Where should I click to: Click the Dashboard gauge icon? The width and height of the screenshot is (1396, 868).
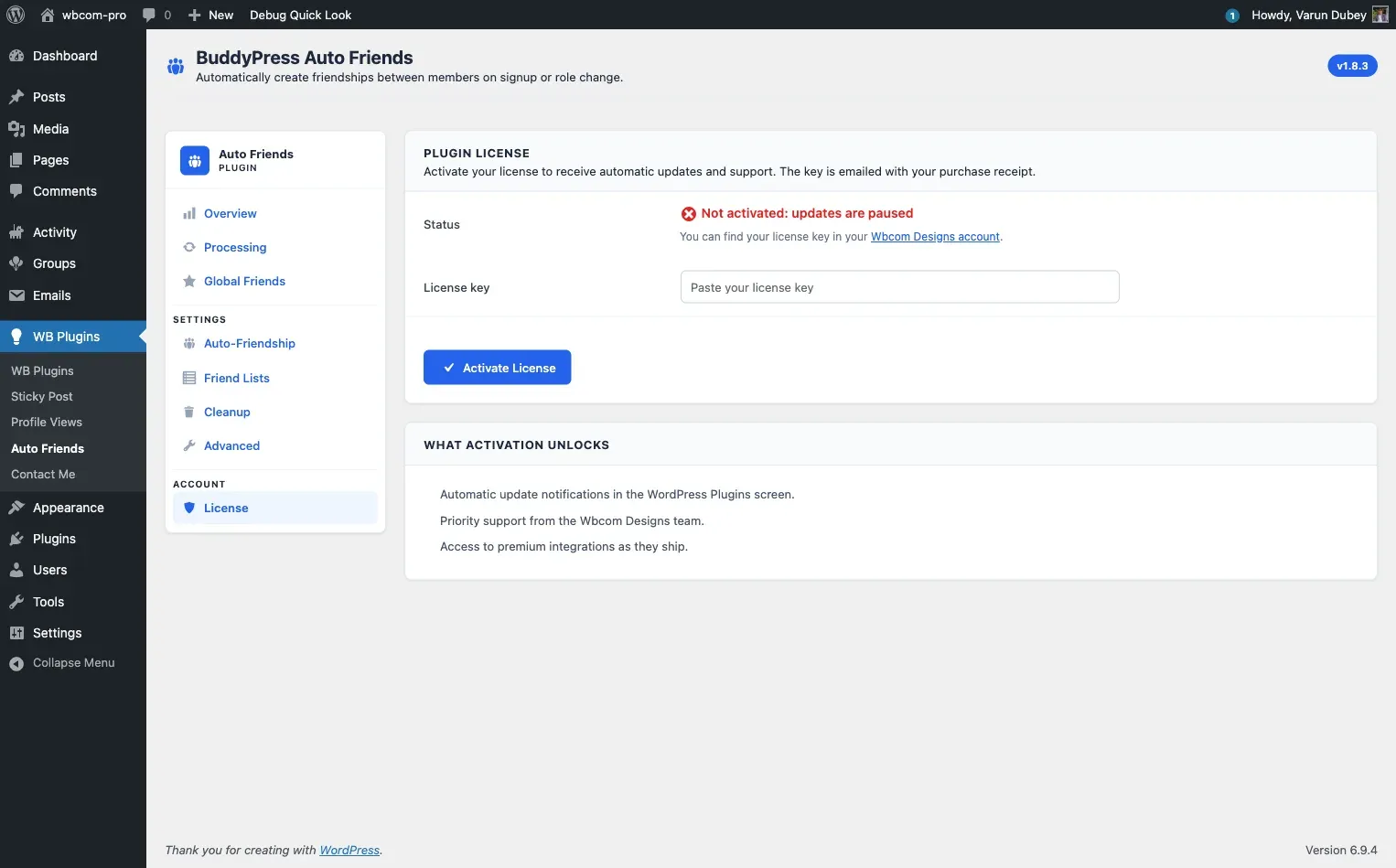tap(16, 56)
